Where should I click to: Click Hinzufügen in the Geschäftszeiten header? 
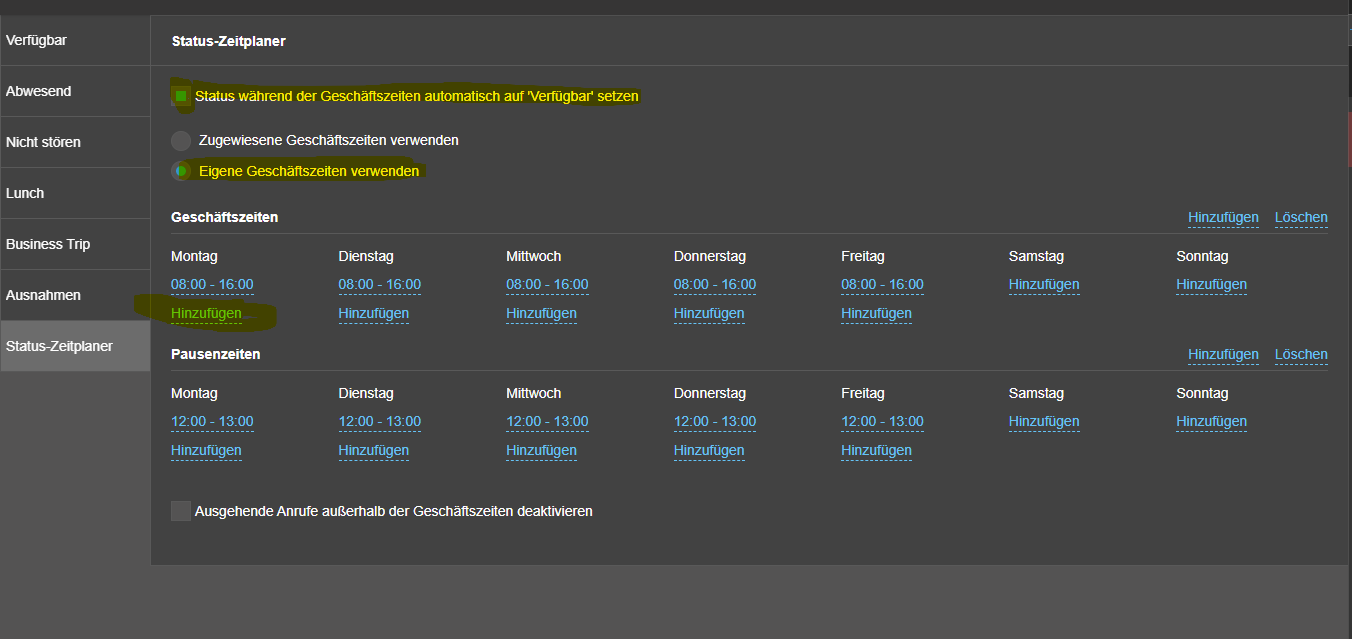pos(1223,217)
